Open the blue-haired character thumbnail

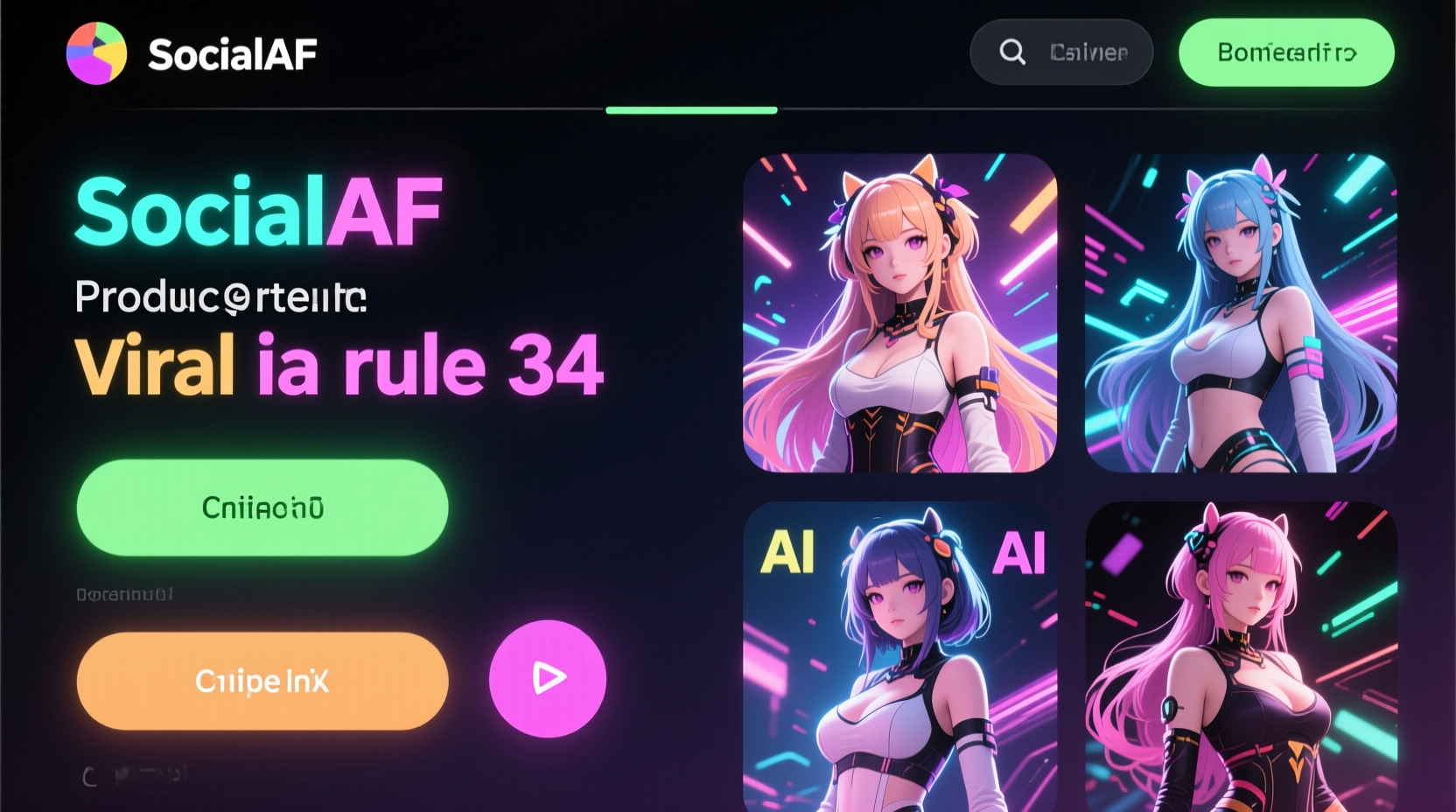pos(1241,313)
